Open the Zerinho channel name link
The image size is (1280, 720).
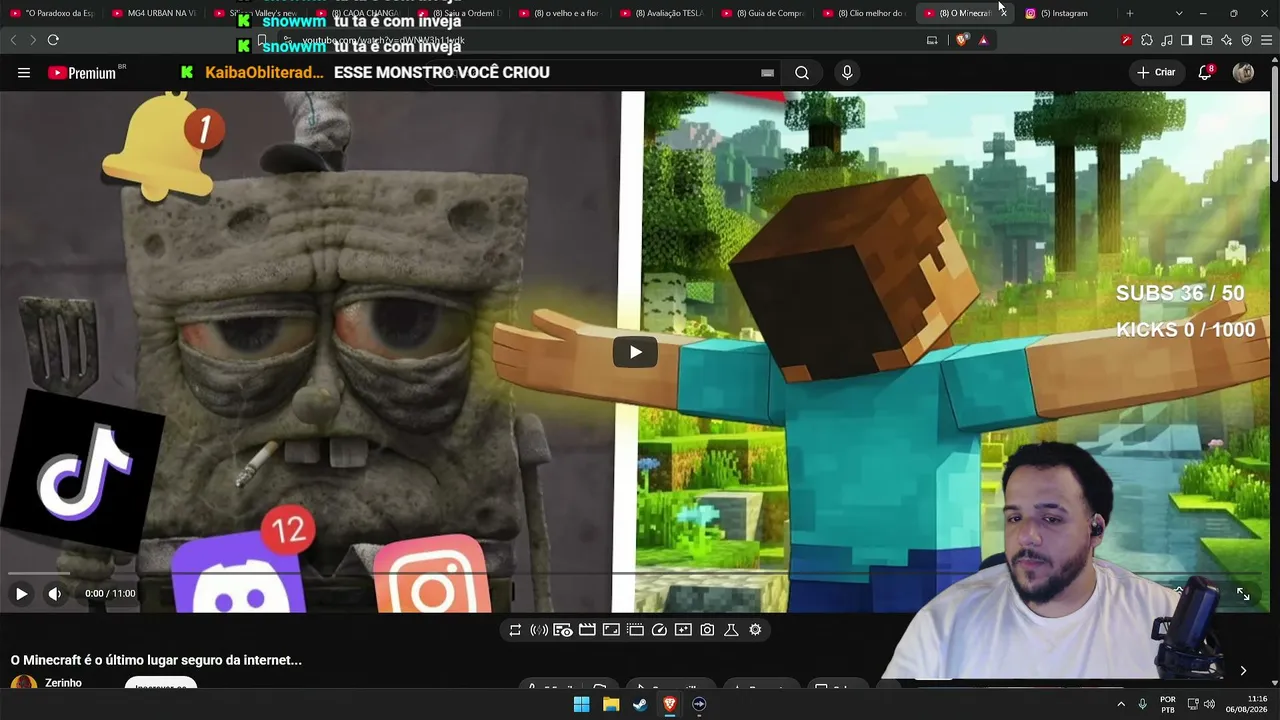tap(63, 683)
